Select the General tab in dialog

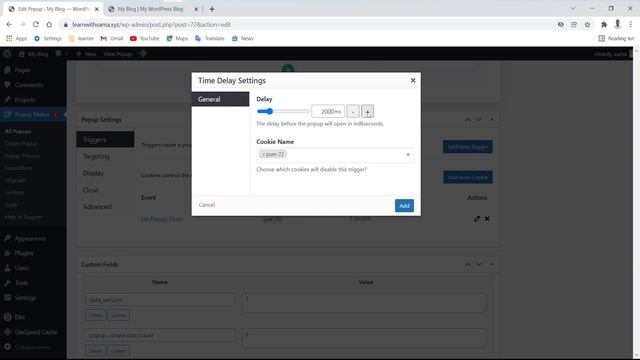pyautogui.click(x=220, y=99)
